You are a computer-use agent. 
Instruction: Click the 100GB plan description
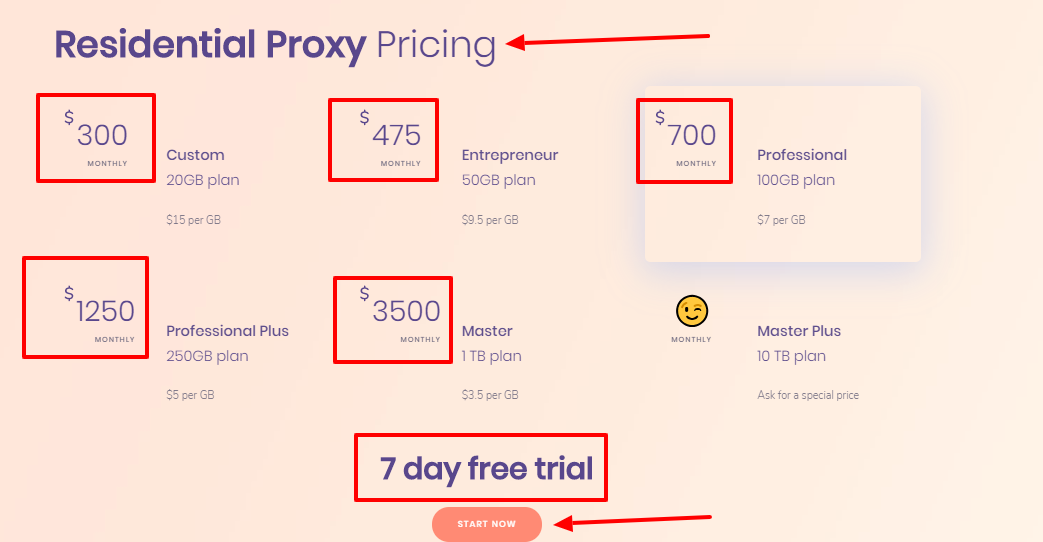pyautogui.click(x=796, y=180)
